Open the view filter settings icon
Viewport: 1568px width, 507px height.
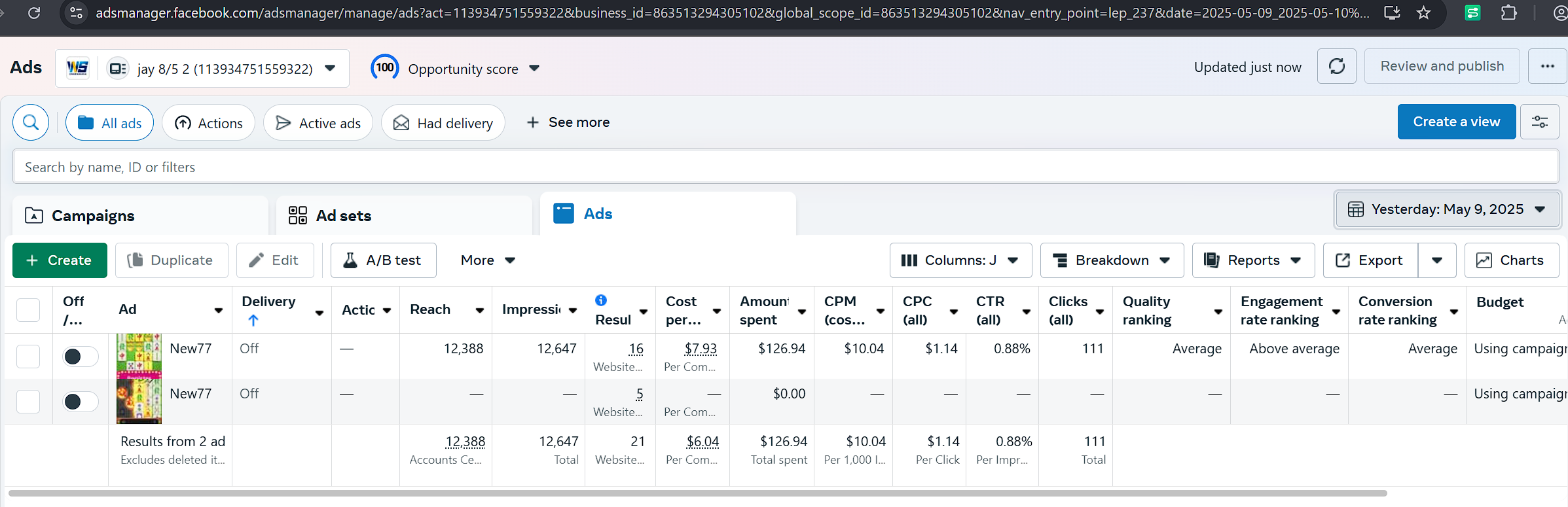point(1539,122)
